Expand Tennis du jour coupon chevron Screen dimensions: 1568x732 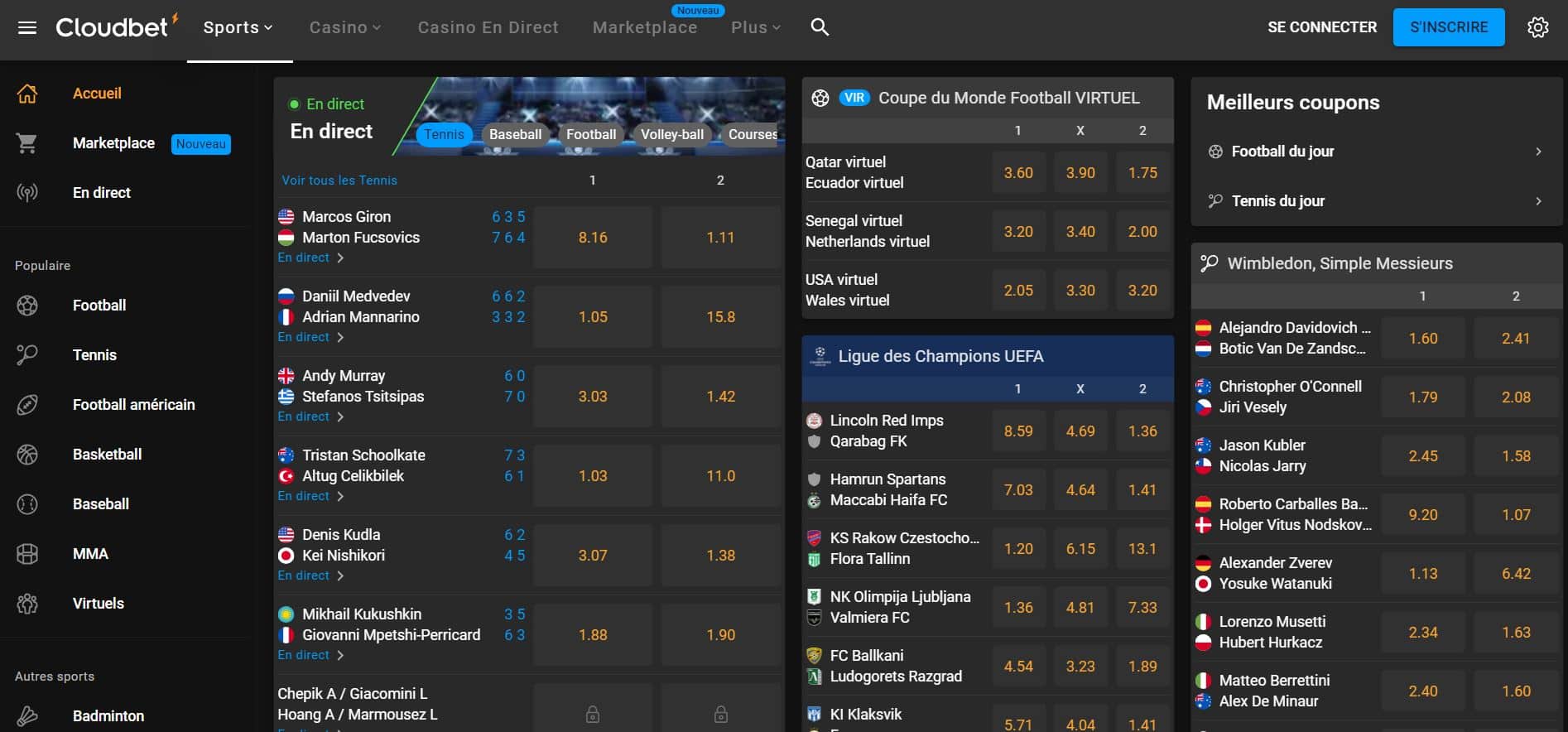point(1538,201)
